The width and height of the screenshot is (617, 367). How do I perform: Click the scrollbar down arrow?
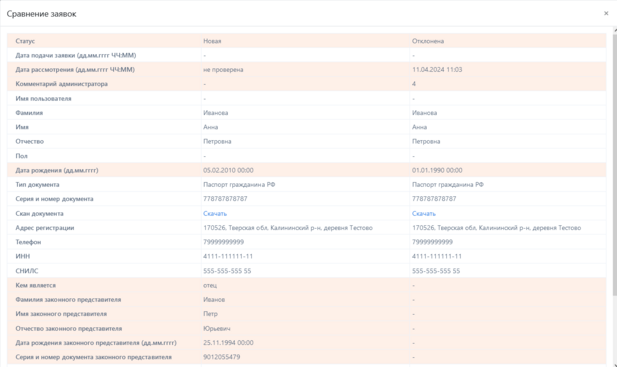point(615,364)
